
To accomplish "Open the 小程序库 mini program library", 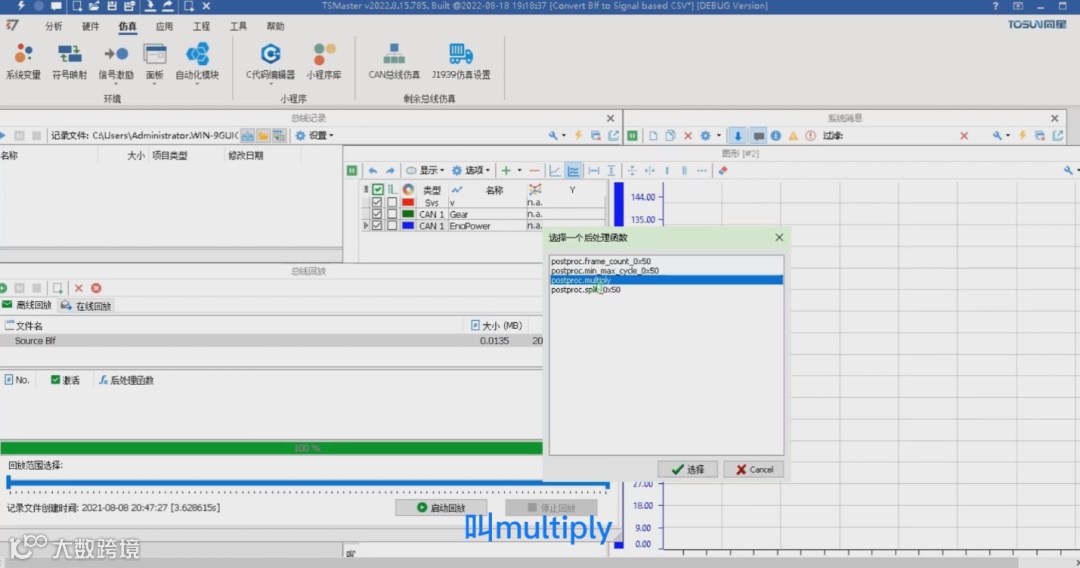I will 324,61.
